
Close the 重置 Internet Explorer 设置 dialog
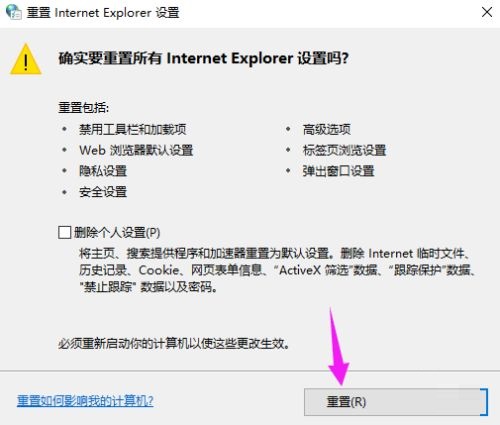click(x=487, y=12)
